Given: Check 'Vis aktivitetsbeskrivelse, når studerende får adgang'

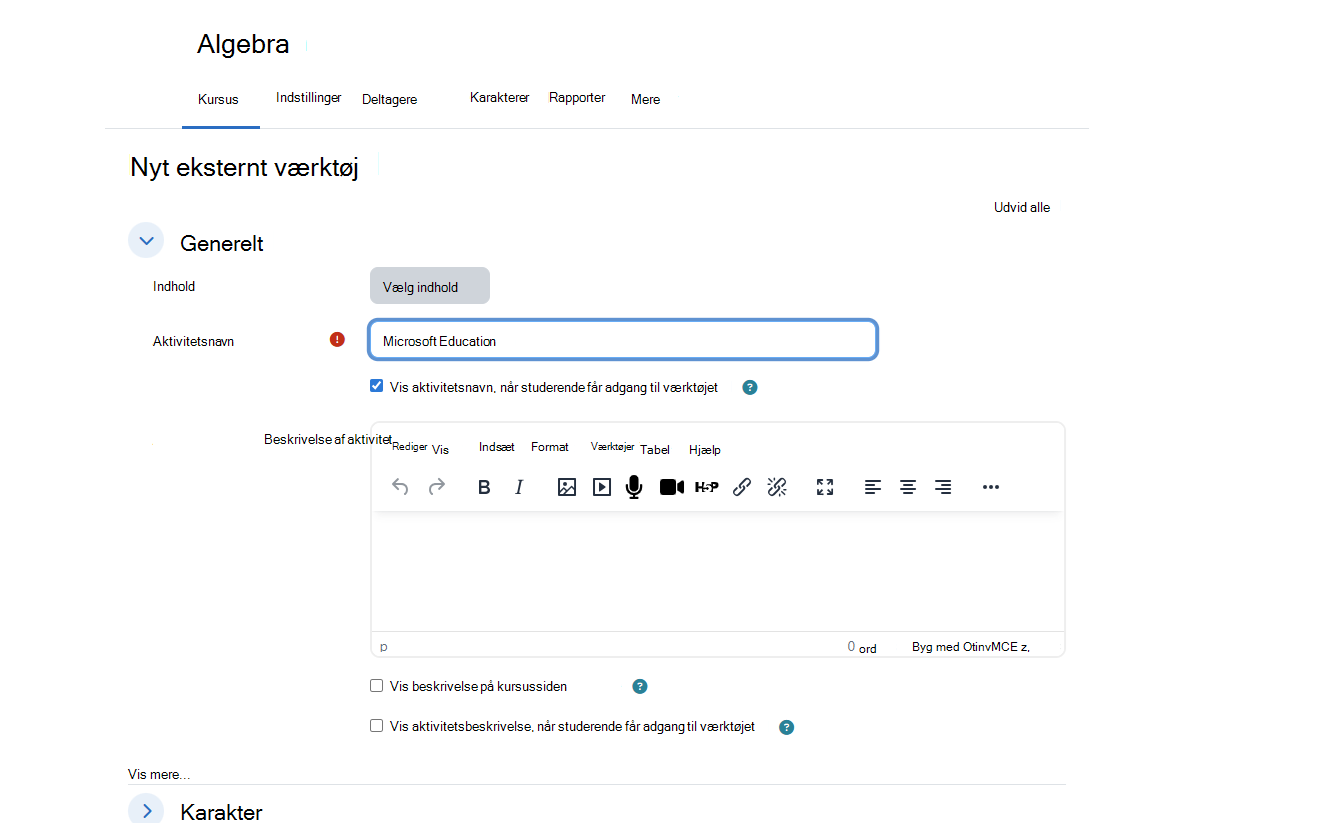Looking at the screenshot, I should 377,726.
